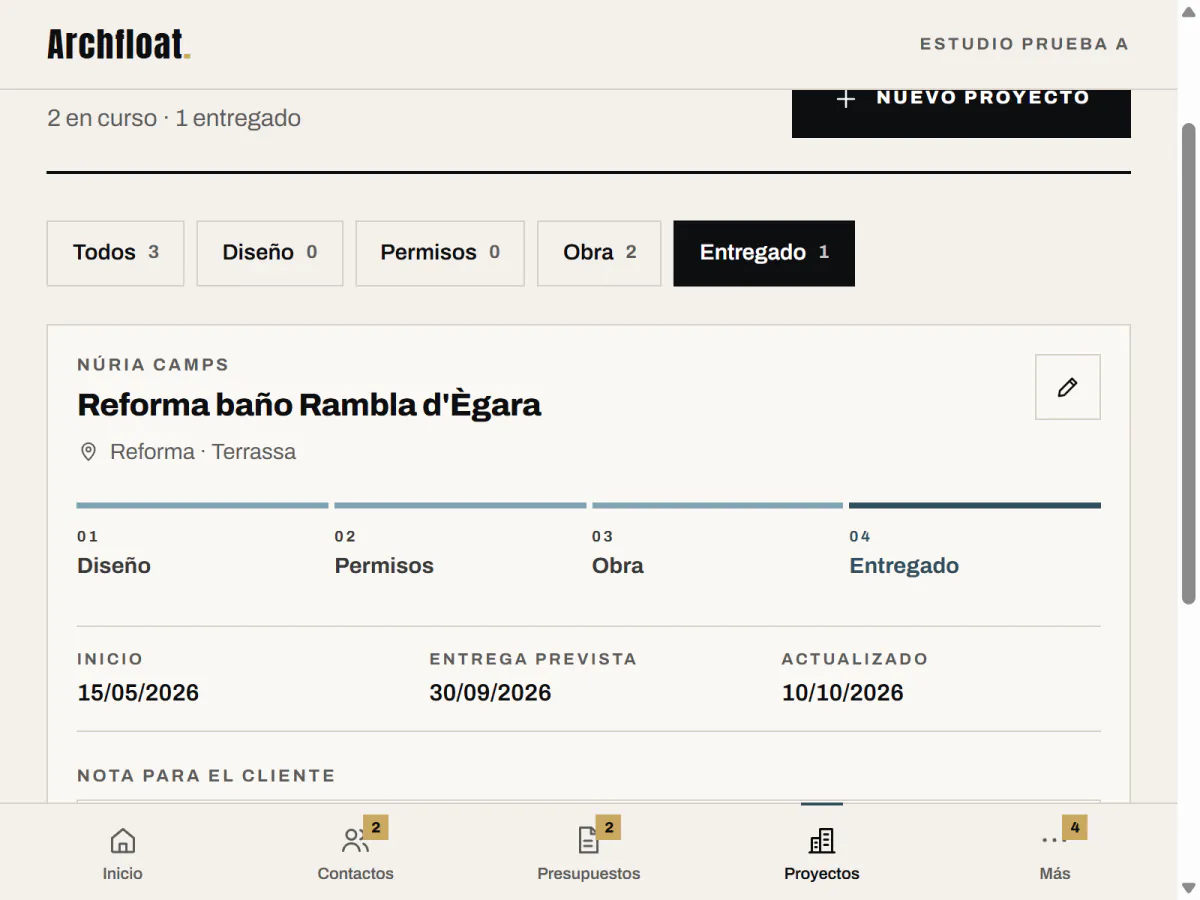
Task: Click the NUEVO PROYECTO button
Action: tap(961, 113)
